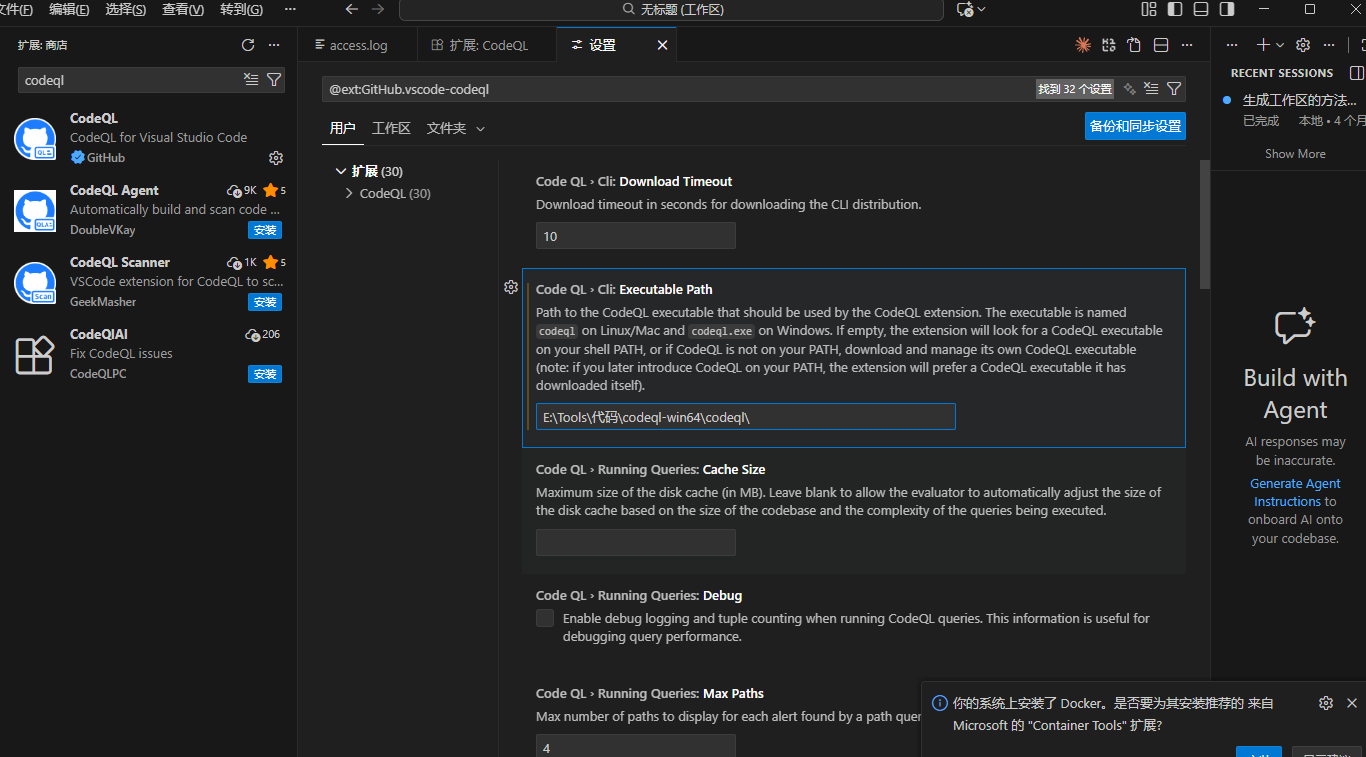1366x757 pixels.
Task: Select the 工作区 settings scope tab
Action: 391,128
